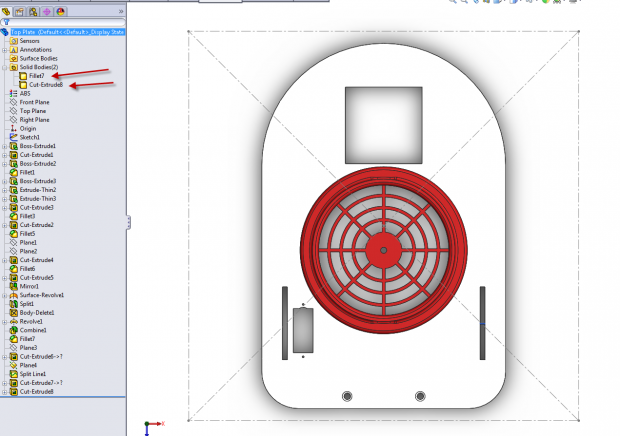Screen dimensions: 620x436
Task: Select the Sensors folder icon
Action: pos(13,41)
